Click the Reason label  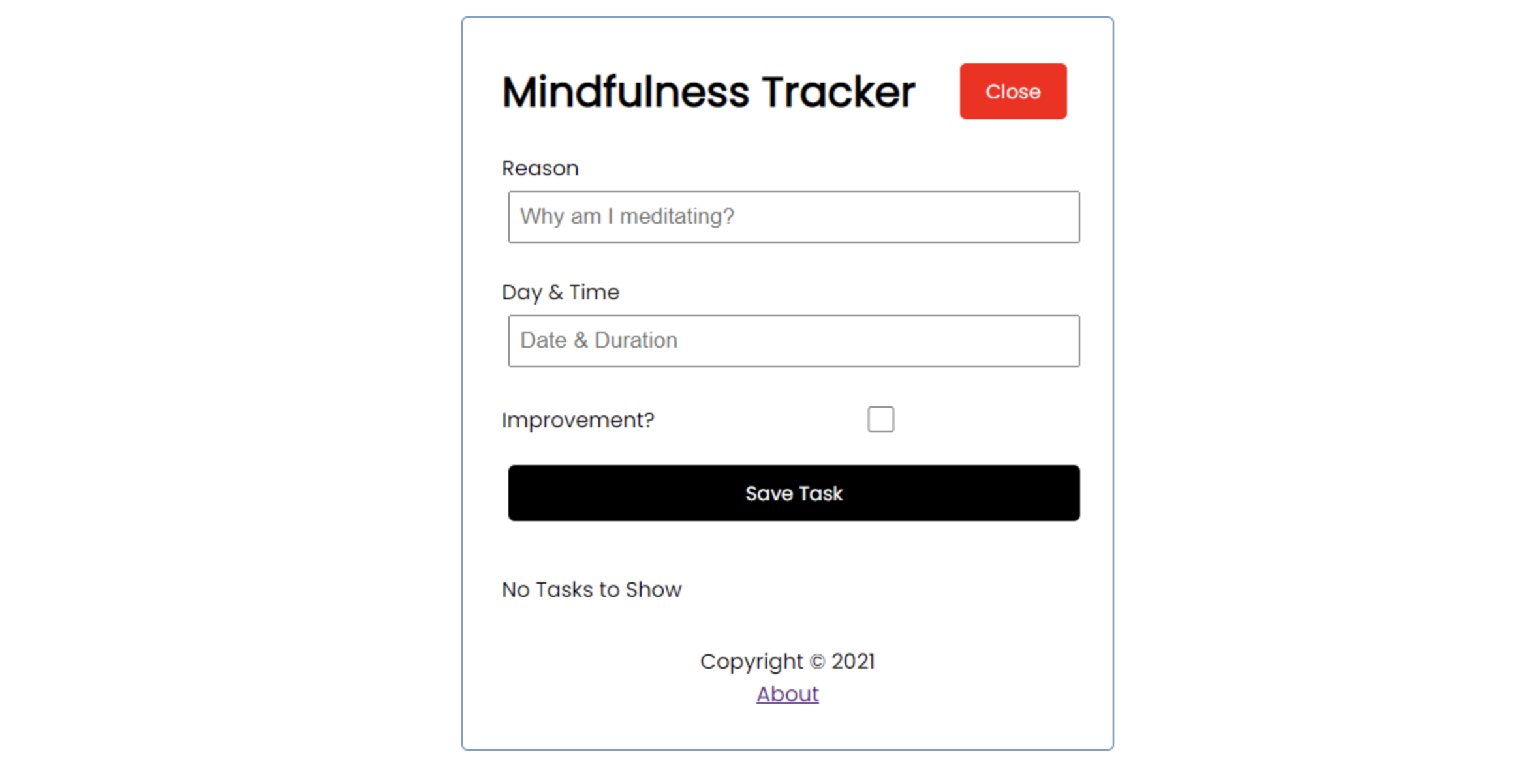tap(540, 168)
